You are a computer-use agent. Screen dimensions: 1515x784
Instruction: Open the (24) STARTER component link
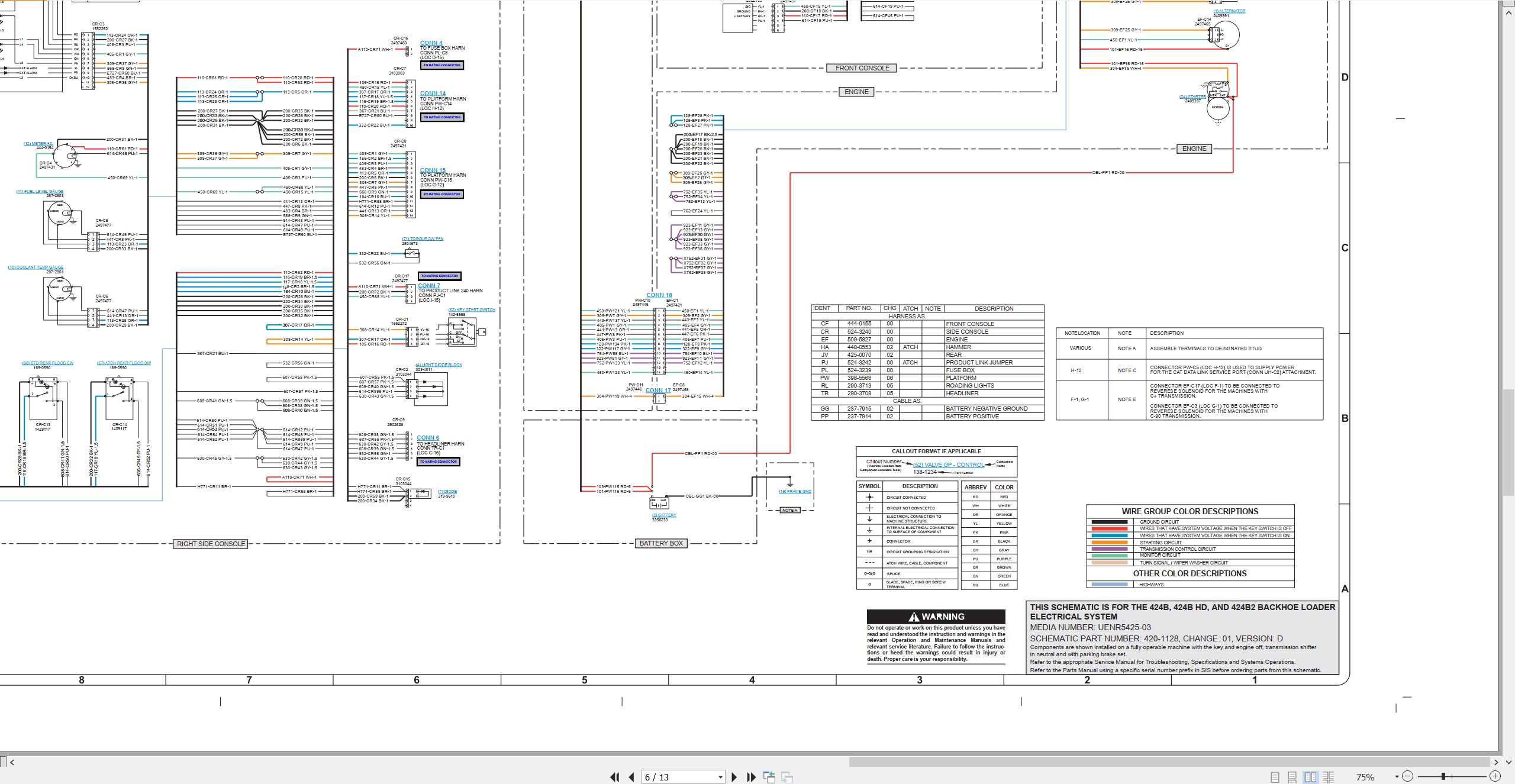click(1192, 96)
